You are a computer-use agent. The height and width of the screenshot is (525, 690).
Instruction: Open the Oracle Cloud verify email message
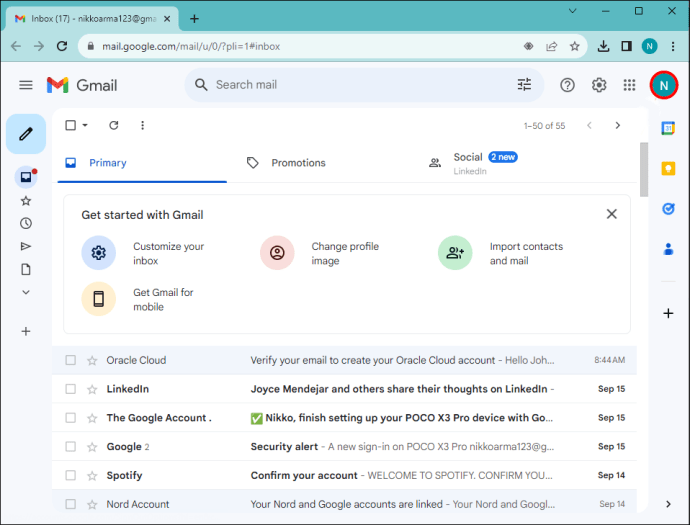(x=344, y=360)
